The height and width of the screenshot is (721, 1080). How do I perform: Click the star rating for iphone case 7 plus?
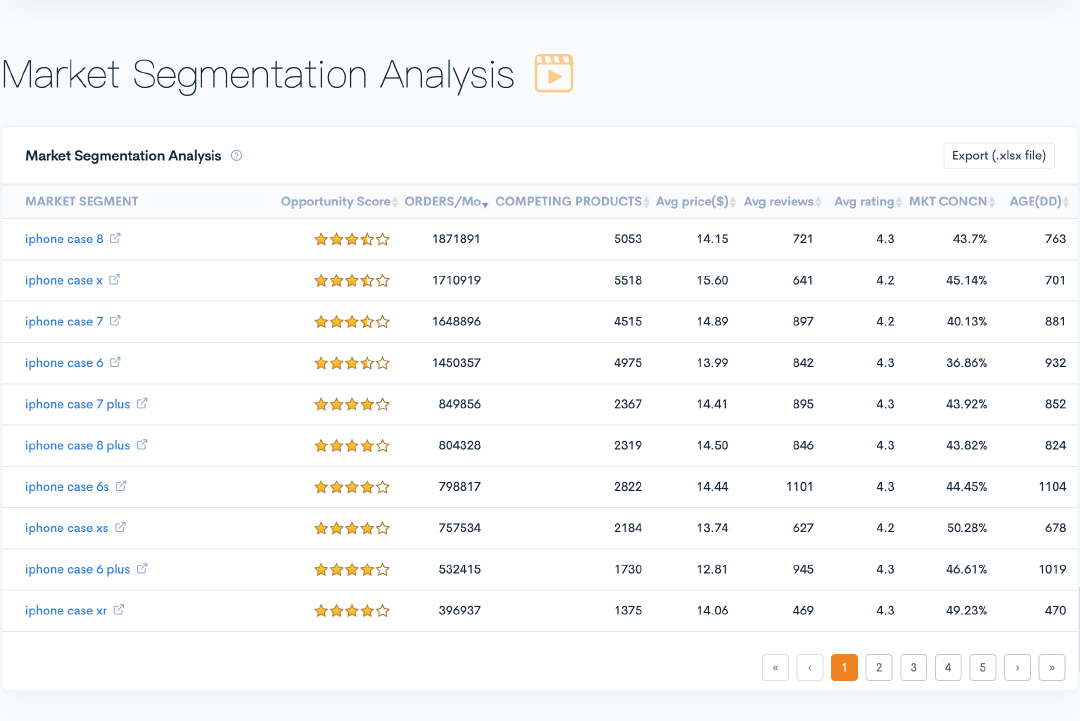352,404
